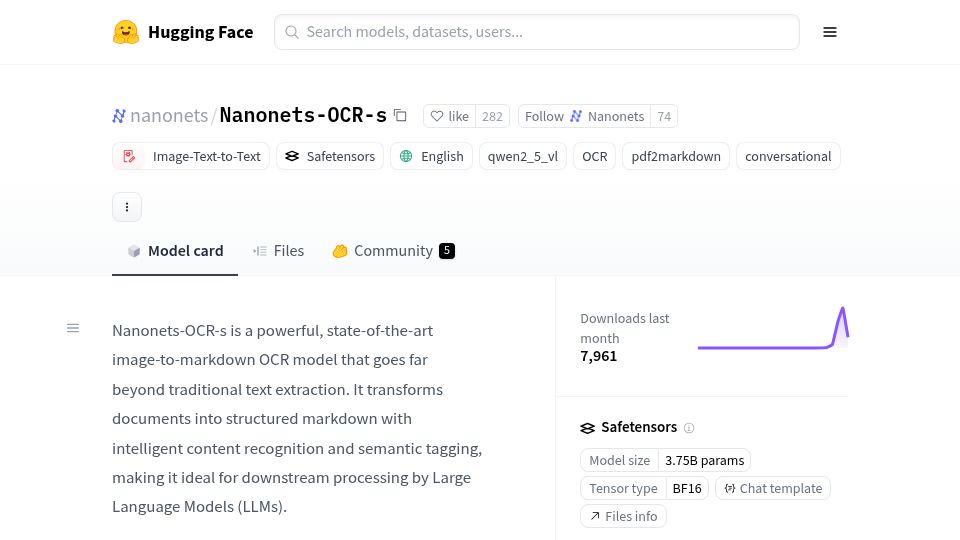This screenshot has width=960, height=540.
Task: Open the hamburger navigation menu
Action: click(830, 32)
